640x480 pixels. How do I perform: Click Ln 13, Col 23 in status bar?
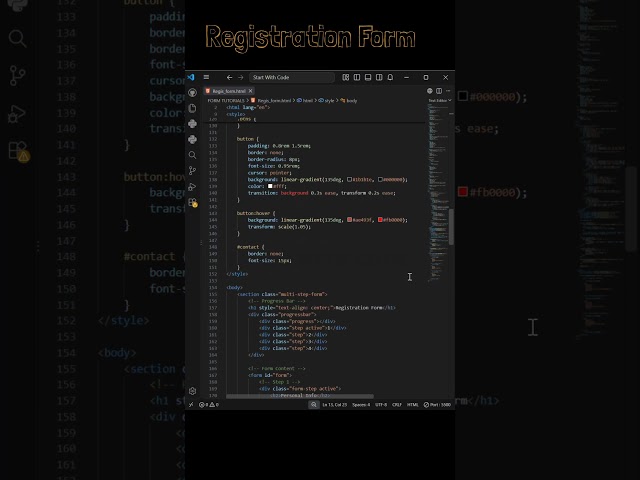click(x=335, y=404)
